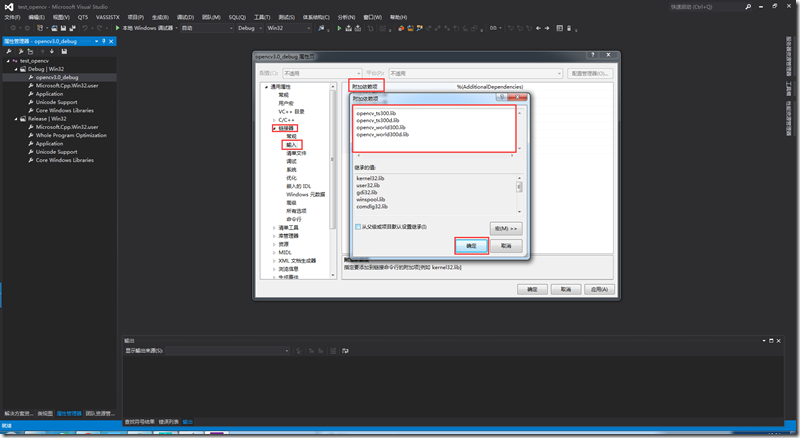Click the opencv_world300d.lib line
The height and width of the screenshot is (438, 800).
383,135
